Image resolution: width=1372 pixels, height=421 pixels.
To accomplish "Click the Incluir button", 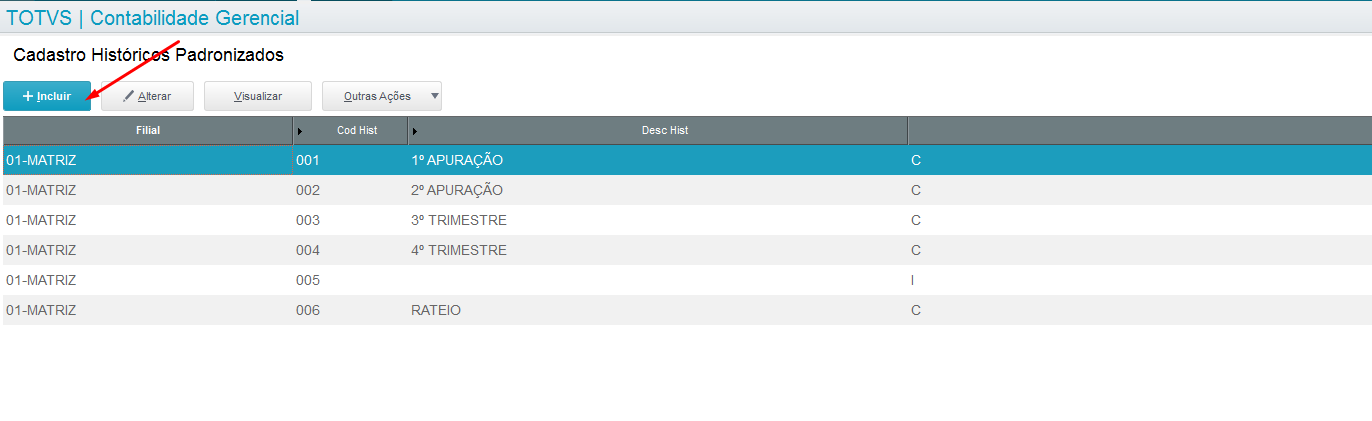I will click(x=47, y=96).
